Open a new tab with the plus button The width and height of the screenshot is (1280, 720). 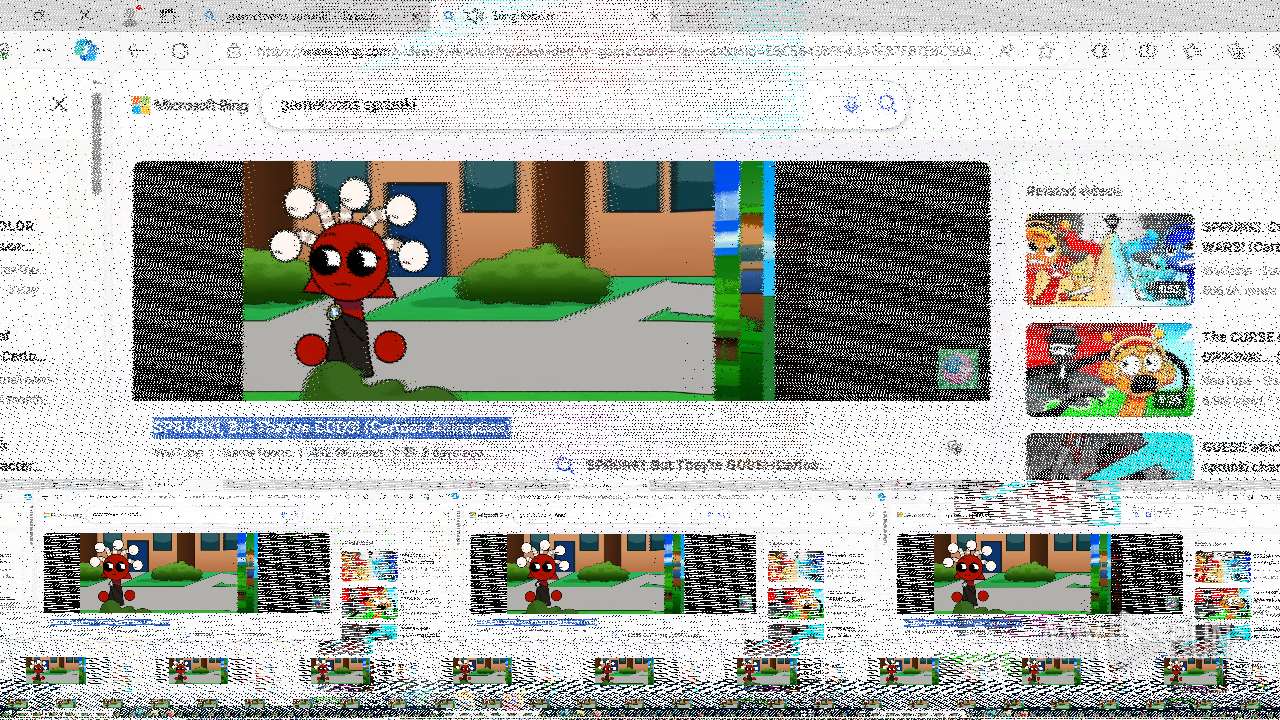coord(688,16)
